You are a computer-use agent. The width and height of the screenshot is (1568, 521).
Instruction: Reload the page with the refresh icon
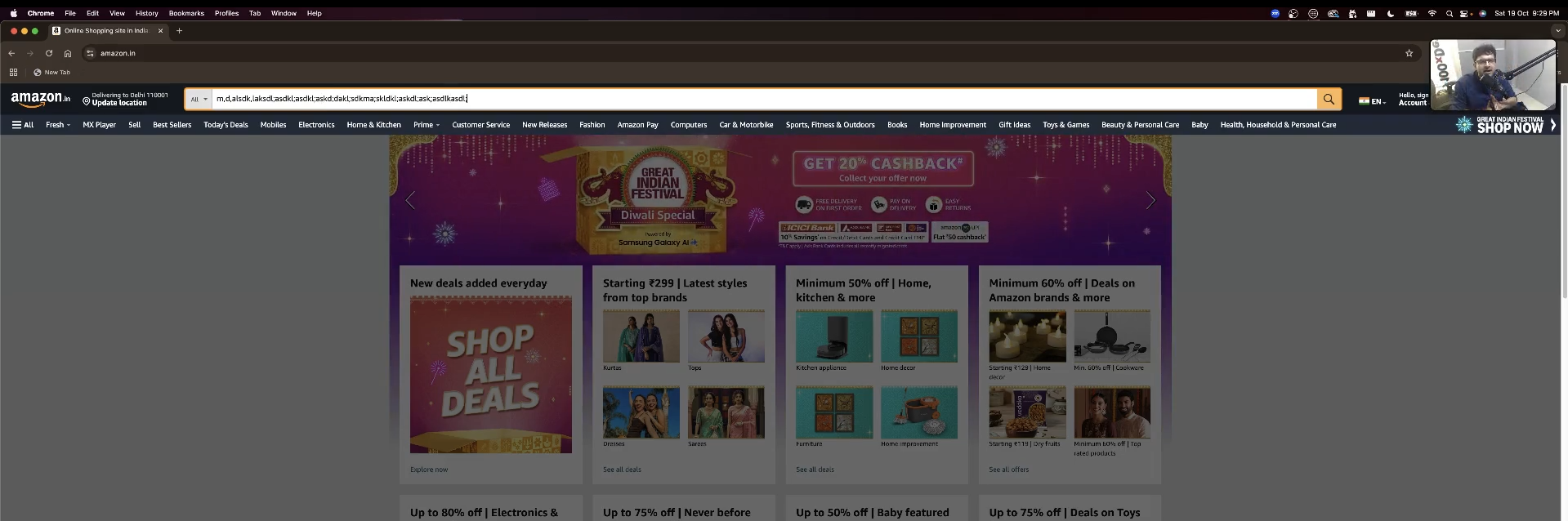[49, 53]
